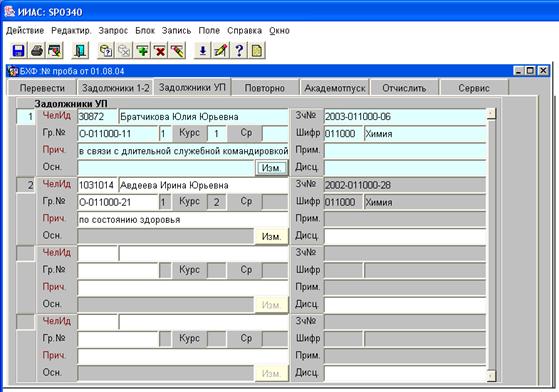Screen dimensions: 559x392
Task: Click the empty Прим. field of record 1
Action: pos(405,151)
